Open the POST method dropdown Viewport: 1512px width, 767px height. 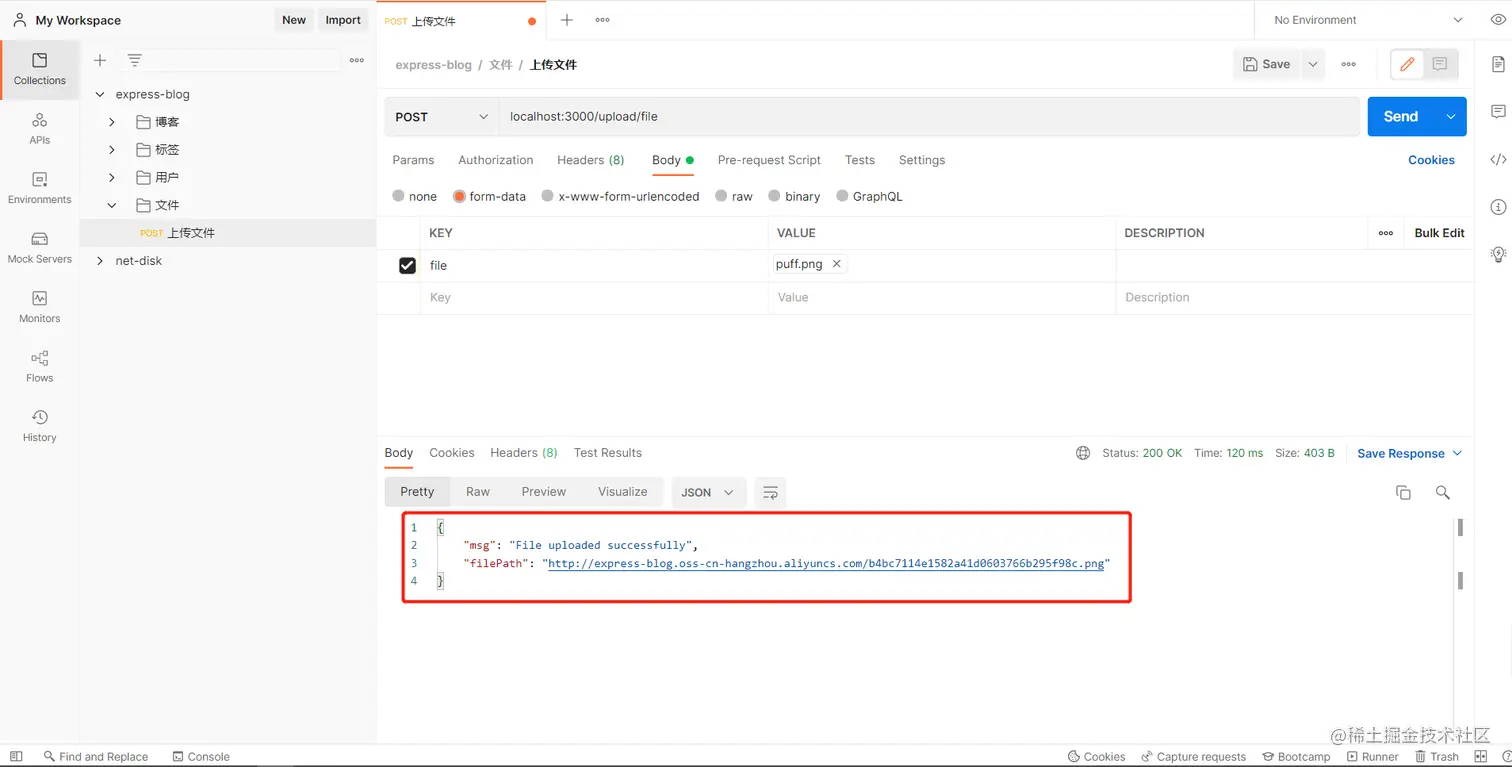click(x=442, y=117)
